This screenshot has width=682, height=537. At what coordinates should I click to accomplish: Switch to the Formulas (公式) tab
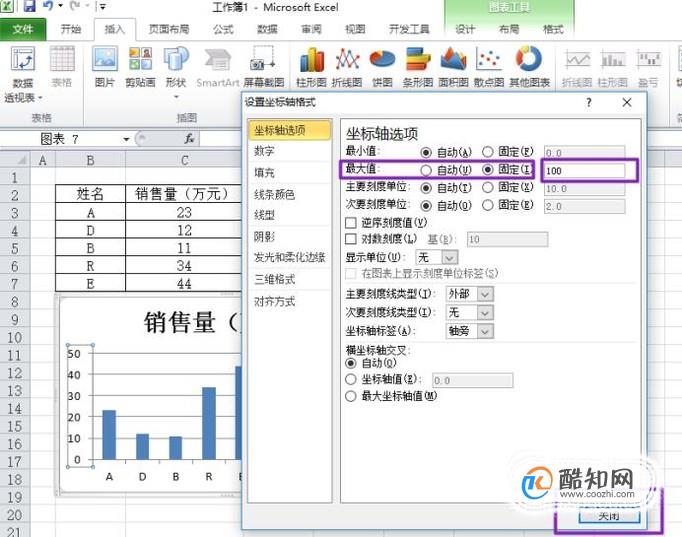click(x=223, y=29)
